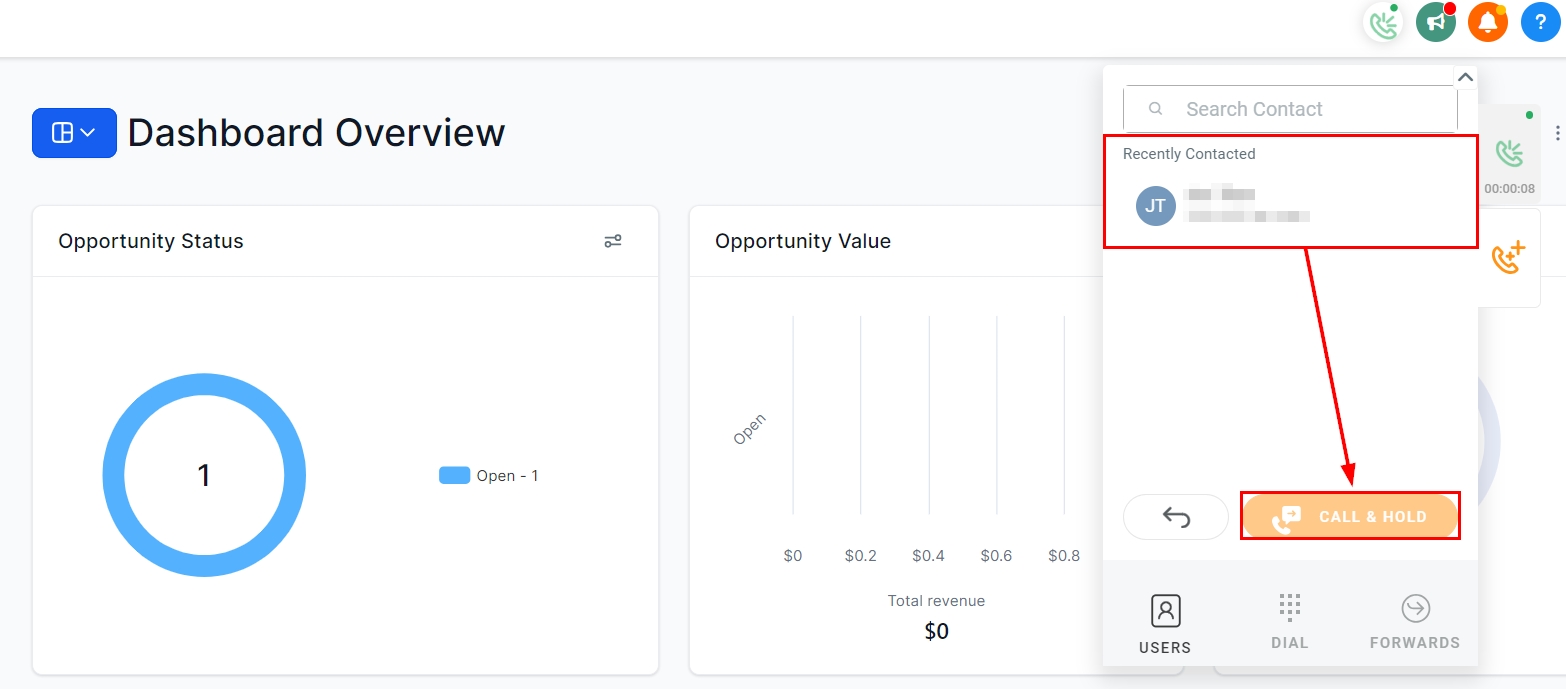
Task: Open the megaphone announcements icon
Action: (1435, 22)
